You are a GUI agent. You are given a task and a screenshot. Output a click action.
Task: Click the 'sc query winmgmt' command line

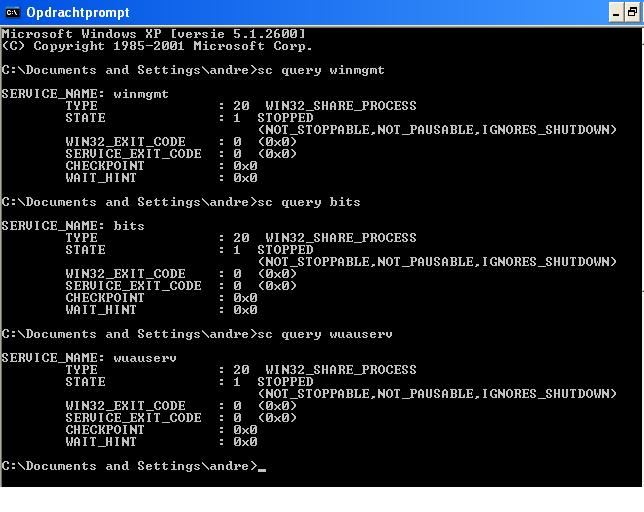193,70
